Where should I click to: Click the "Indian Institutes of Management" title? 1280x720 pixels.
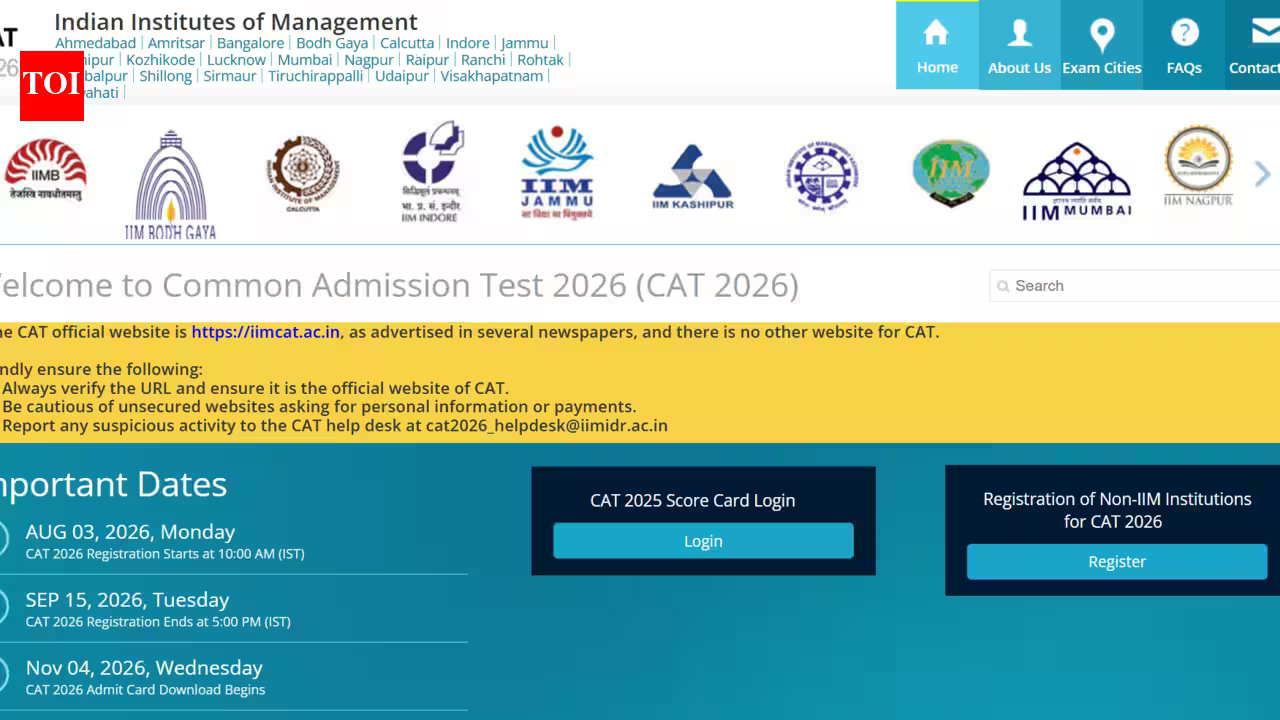(236, 21)
